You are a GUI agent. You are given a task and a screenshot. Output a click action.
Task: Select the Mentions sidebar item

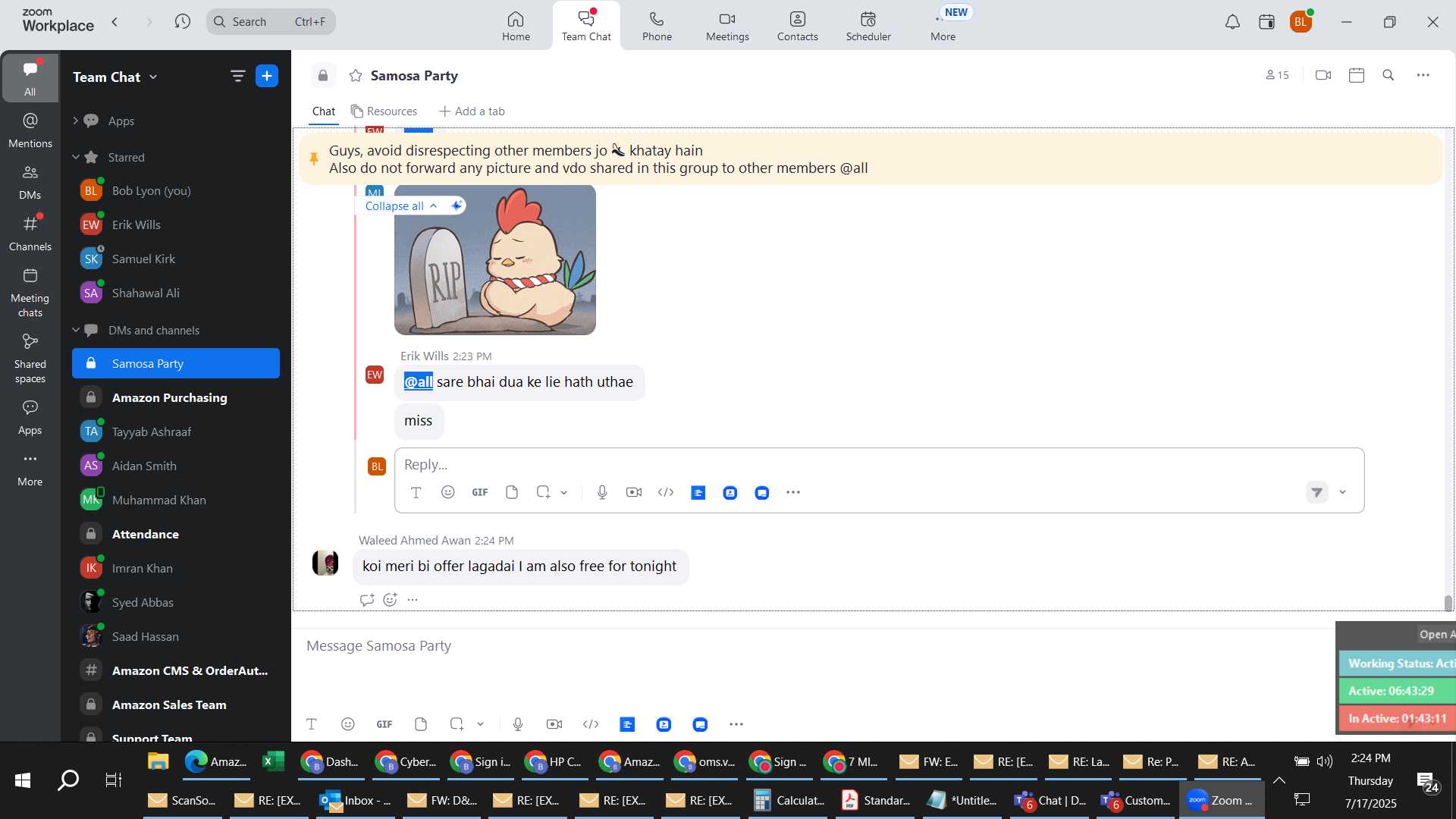click(x=30, y=130)
